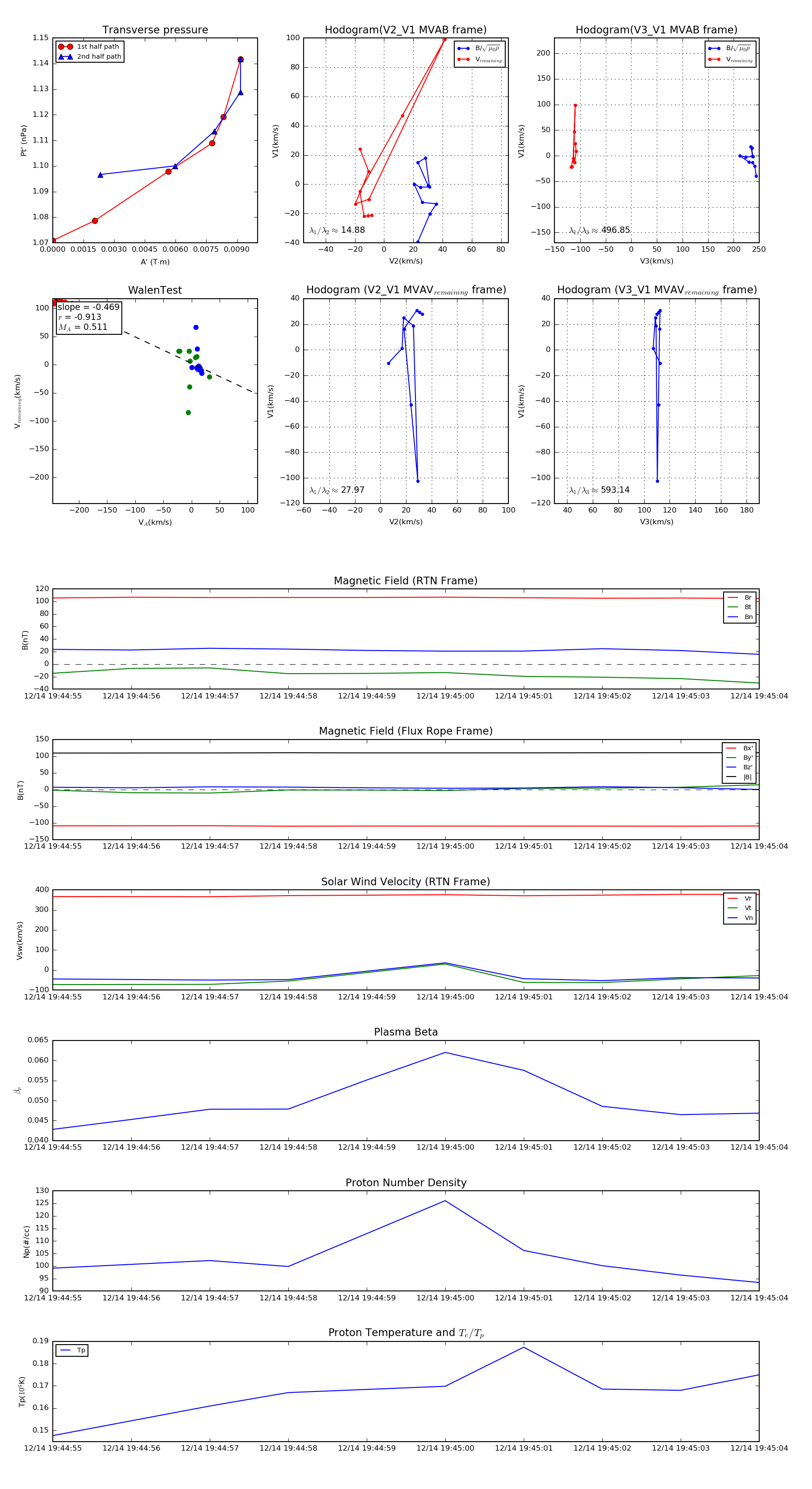The image size is (812, 1489).
Task: Click the proton temperature peak at 19:45:01
Action: [x=524, y=1347]
